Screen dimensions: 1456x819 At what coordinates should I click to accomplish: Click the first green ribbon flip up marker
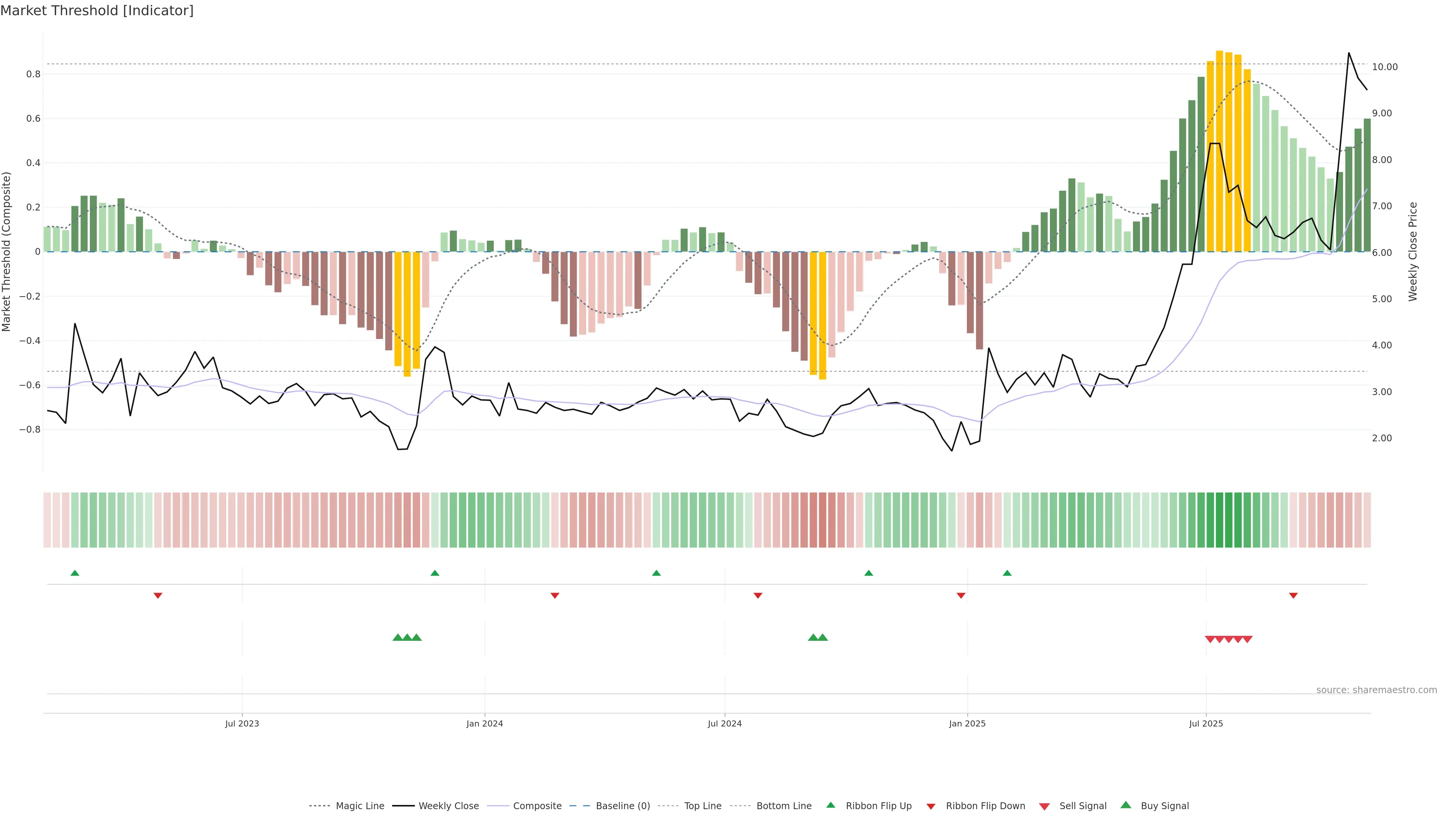[x=75, y=573]
